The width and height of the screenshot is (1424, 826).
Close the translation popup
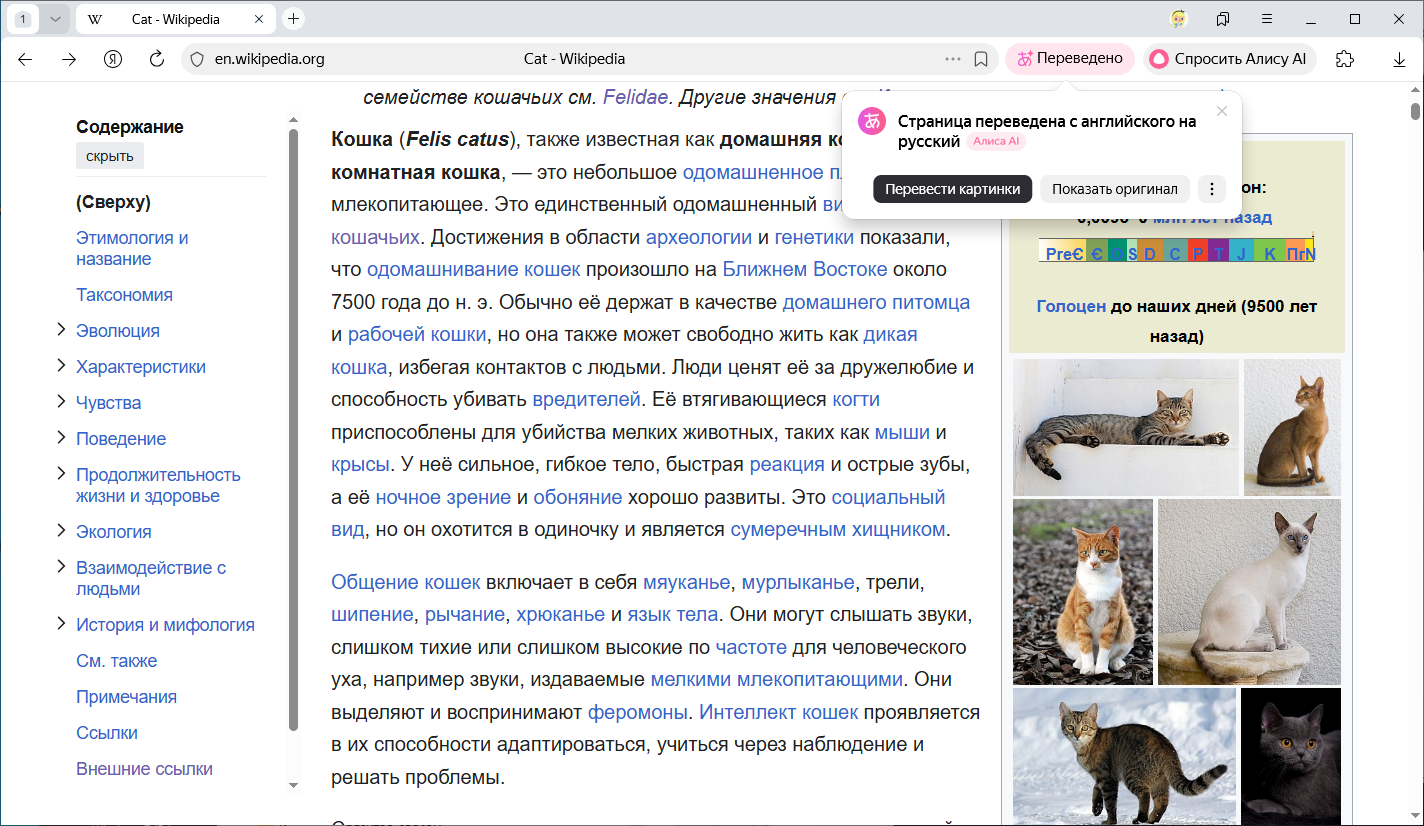click(1221, 111)
